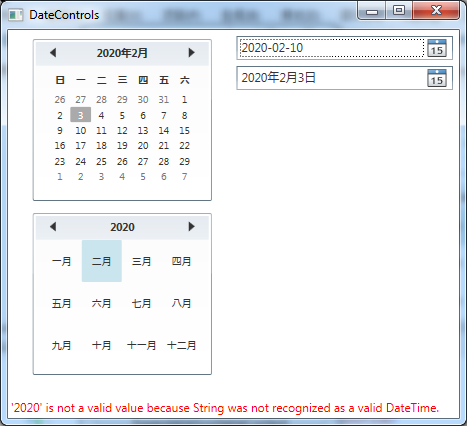Choose 十二月 in the year calendar
The width and height of the screenshot is (467, 426).
(182, 345)
